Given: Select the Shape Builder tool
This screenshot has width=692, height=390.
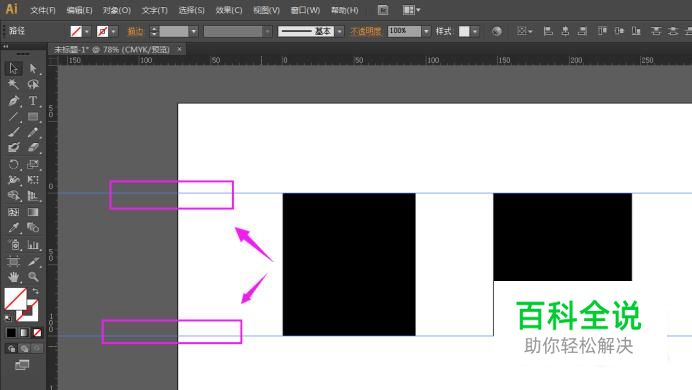Looking at the screenshot, I should 13,195.
